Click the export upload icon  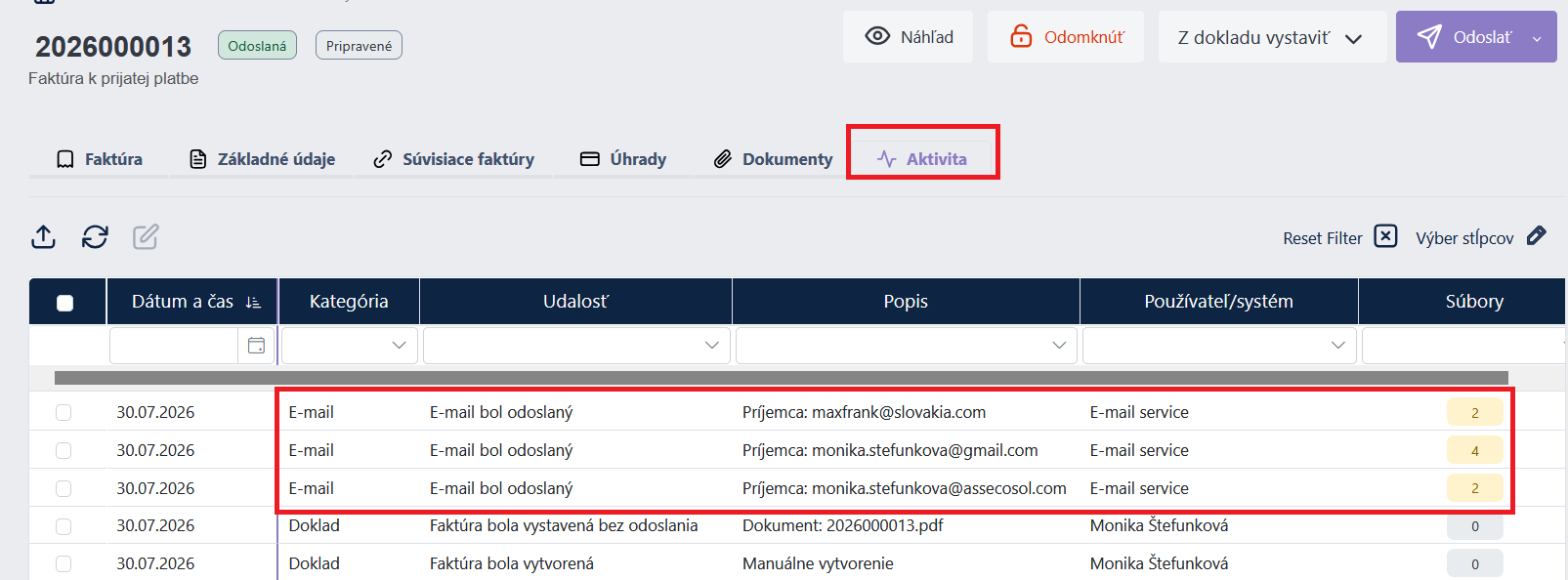[x=44, y=237]
